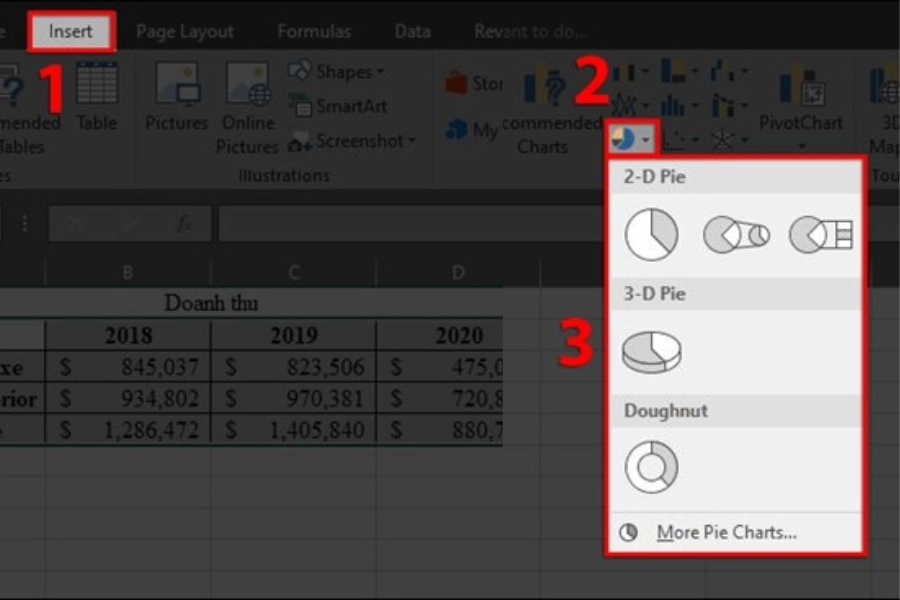Select the Doughnut chart type
Image resolution: width=900 pixels, height=600 pixels.
[651, 467]
